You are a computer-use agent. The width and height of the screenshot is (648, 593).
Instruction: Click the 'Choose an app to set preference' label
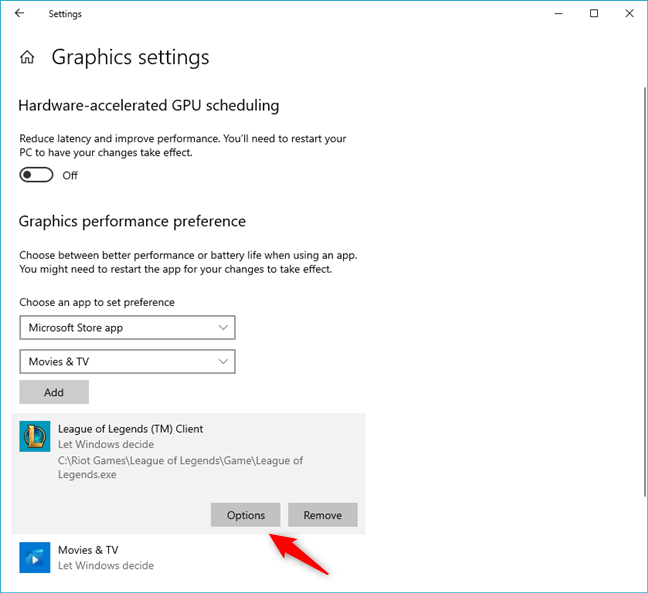(97, 302)
